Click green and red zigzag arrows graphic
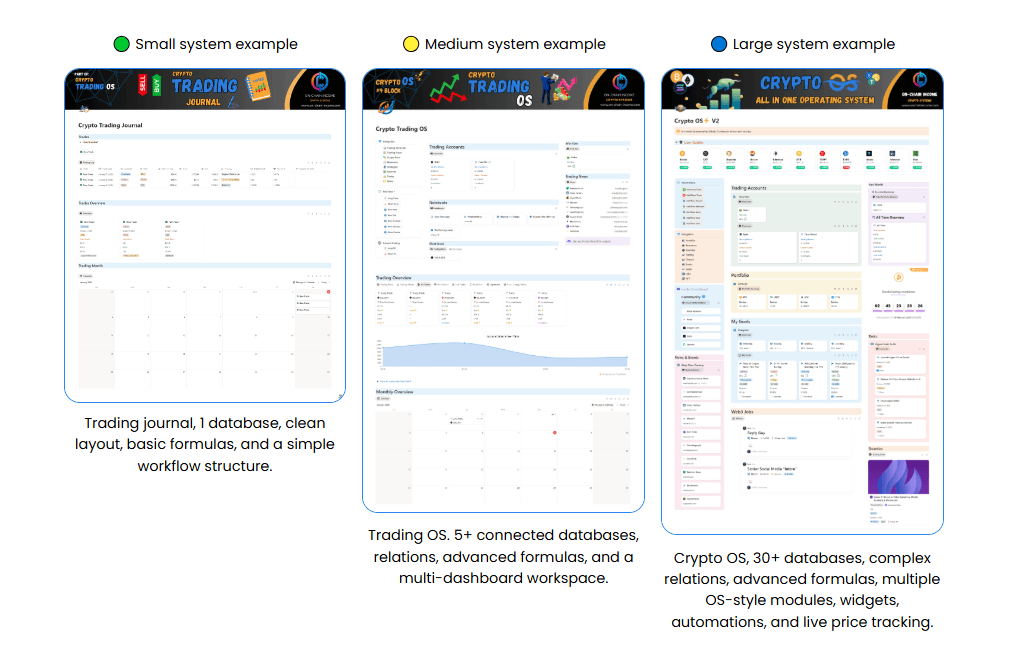The image size is (1020, 672). pos(448,90)
